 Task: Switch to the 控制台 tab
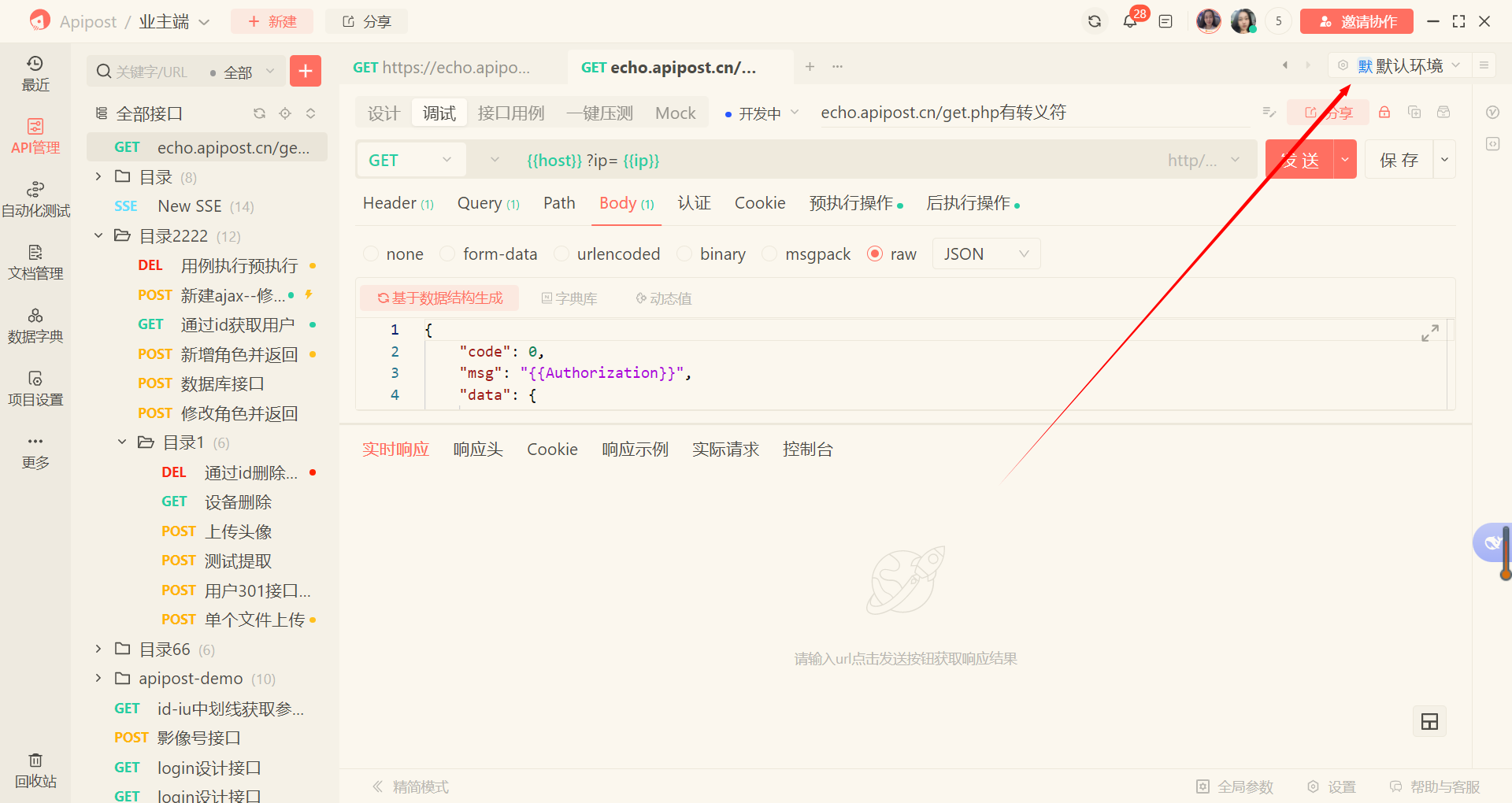pyautogui.click(x=808, y=449)
